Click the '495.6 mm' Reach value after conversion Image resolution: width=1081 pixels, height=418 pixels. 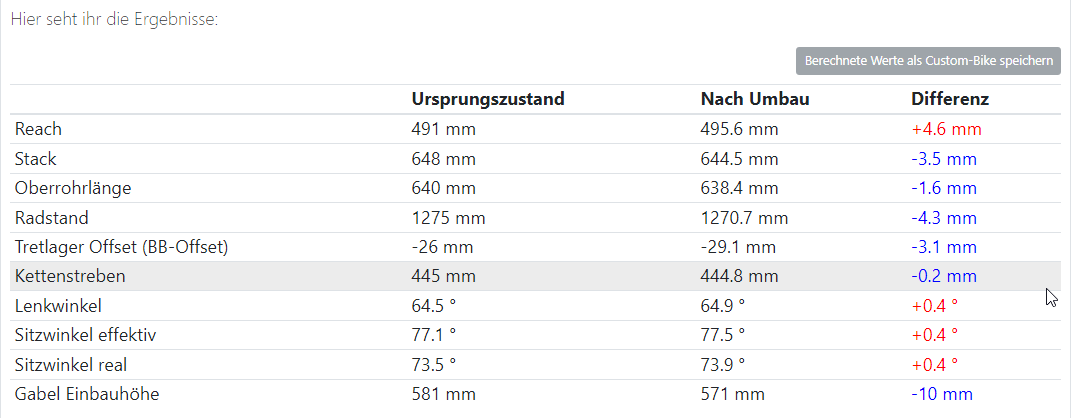[x=739, y=129]
